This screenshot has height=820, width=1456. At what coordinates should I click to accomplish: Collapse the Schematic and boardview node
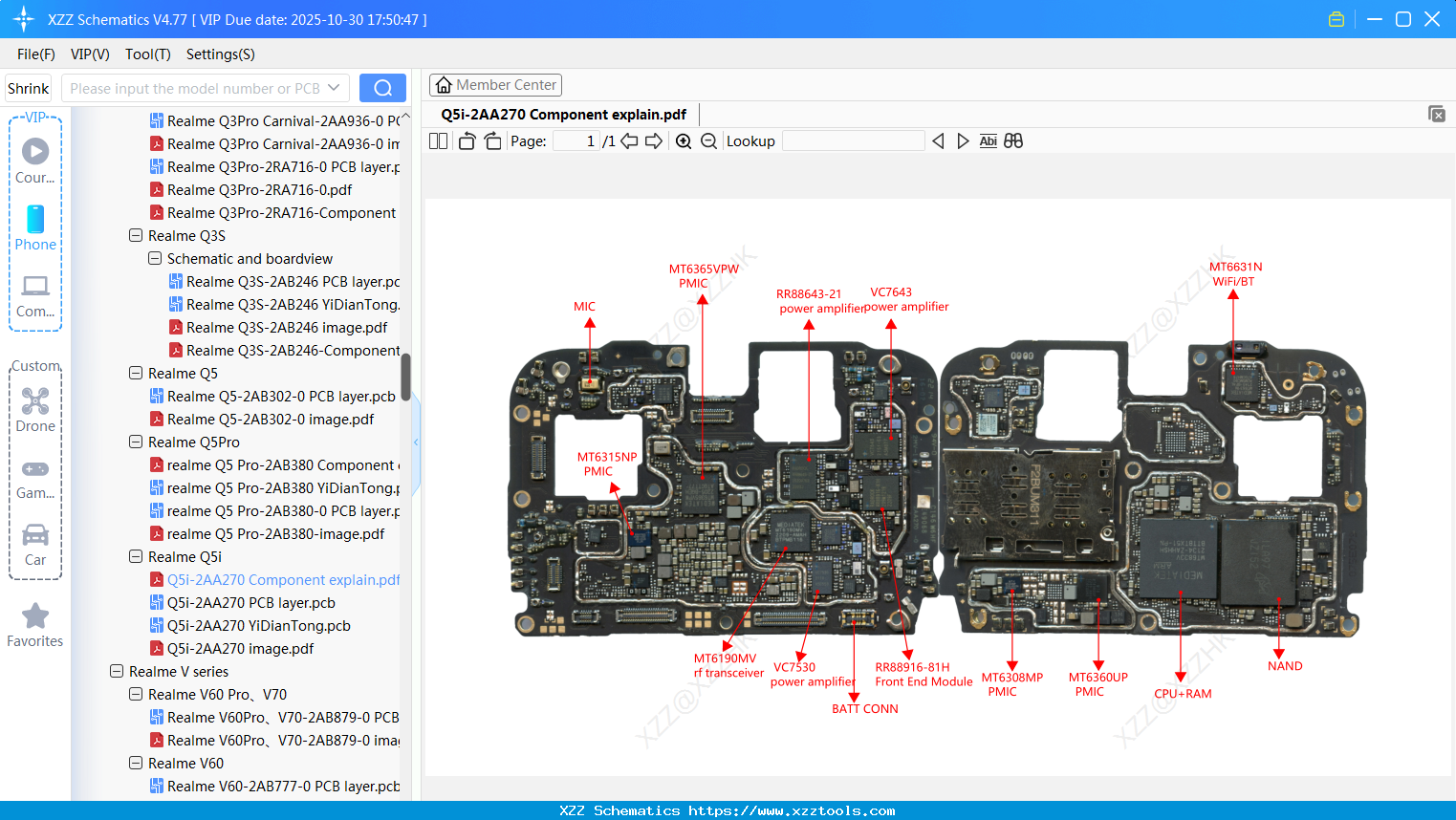154,258
